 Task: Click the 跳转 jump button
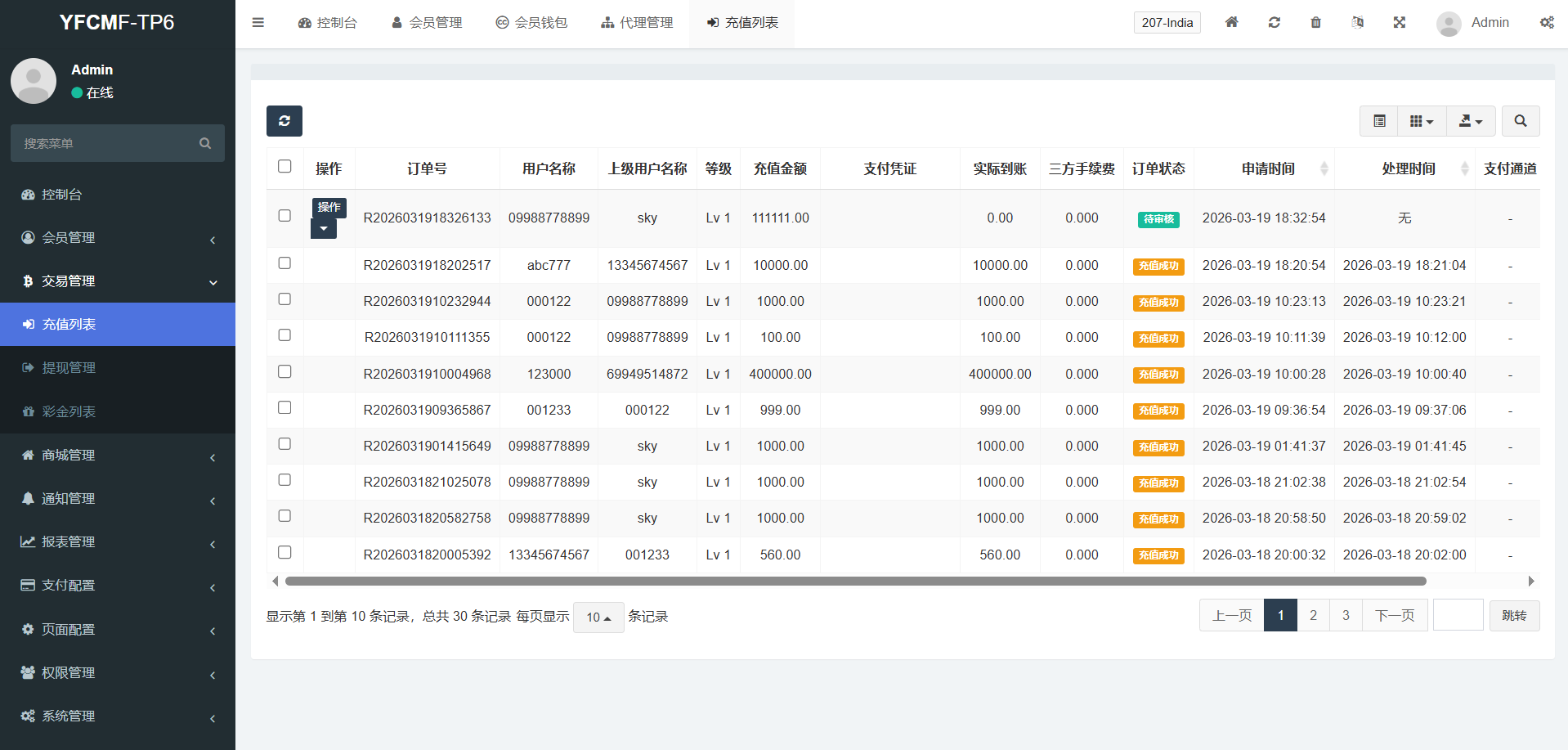click(1514, 616)
